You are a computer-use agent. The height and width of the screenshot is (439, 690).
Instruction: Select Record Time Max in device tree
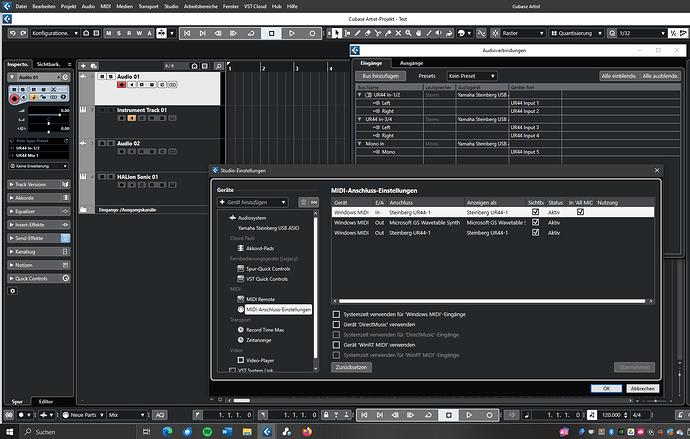(265, 329)
